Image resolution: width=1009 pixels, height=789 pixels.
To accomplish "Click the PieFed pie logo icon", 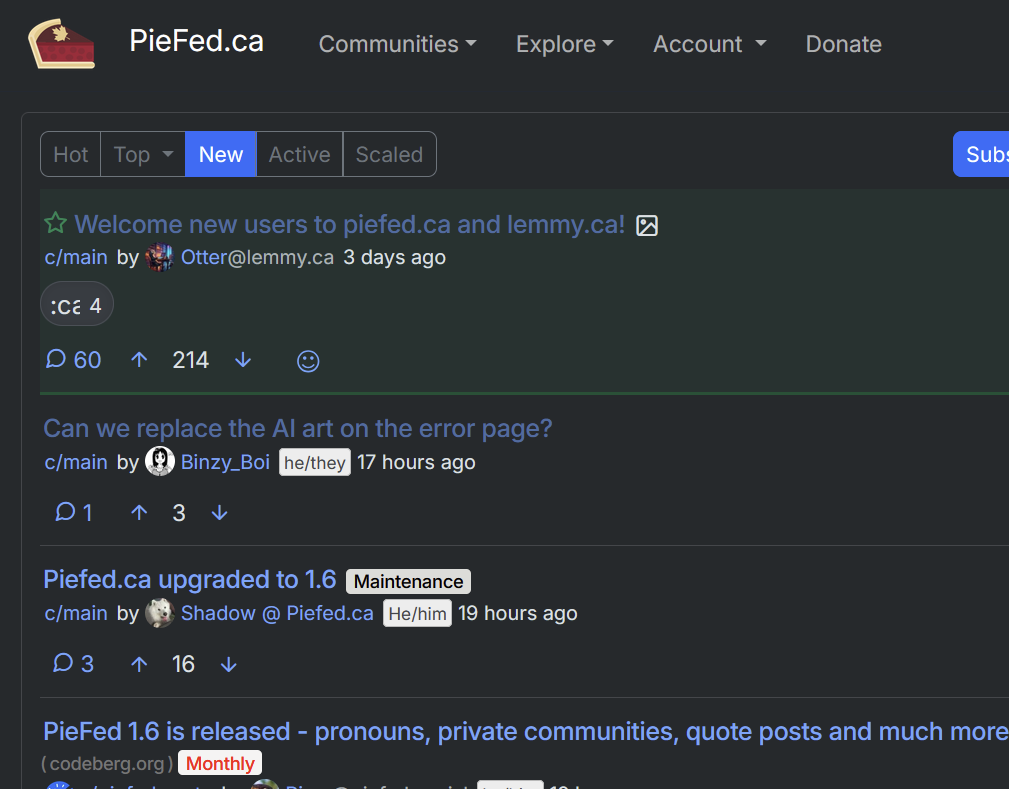I will (x=61, y=43).
